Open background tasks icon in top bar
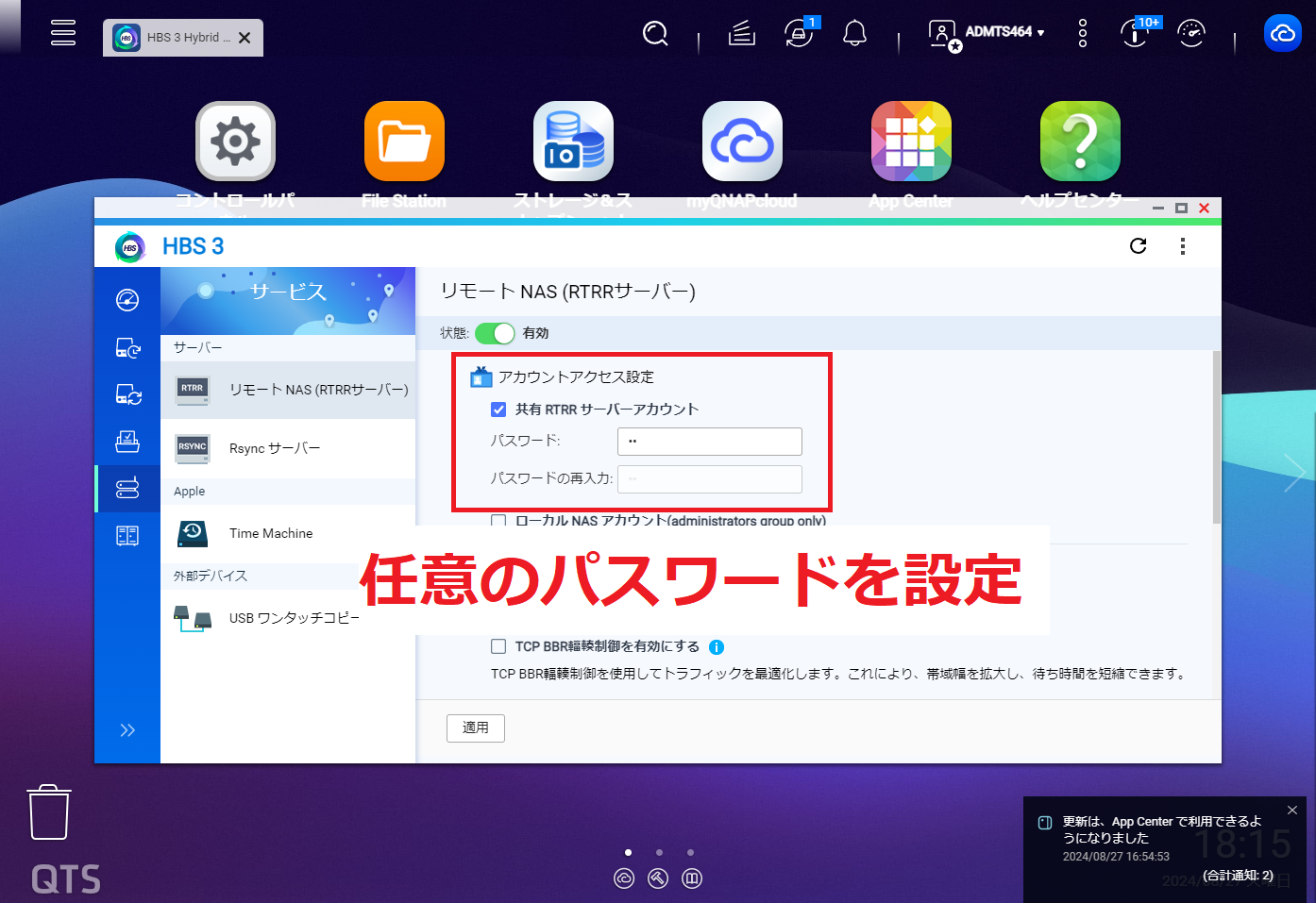This screenshot has height=903, width=1316. point(742,34)
